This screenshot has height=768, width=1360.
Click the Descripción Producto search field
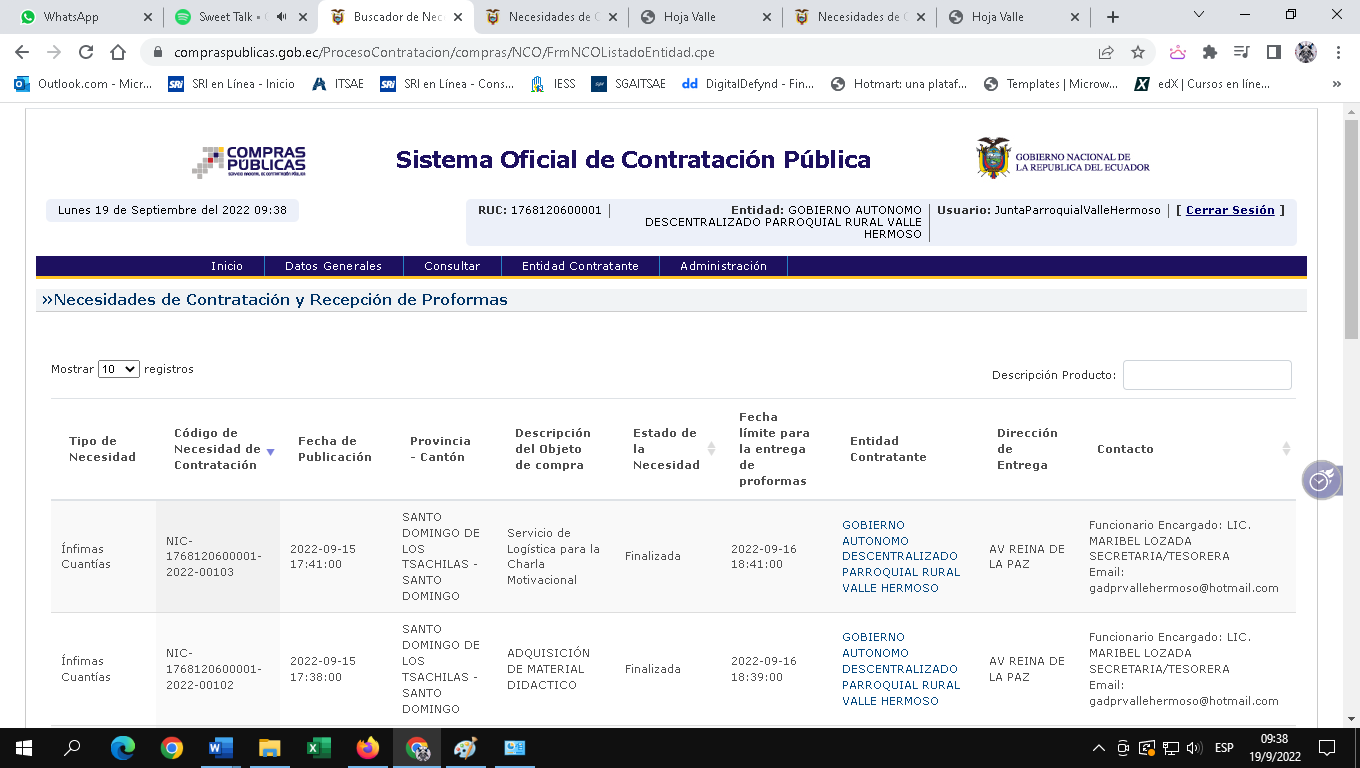coord(1207,375)
